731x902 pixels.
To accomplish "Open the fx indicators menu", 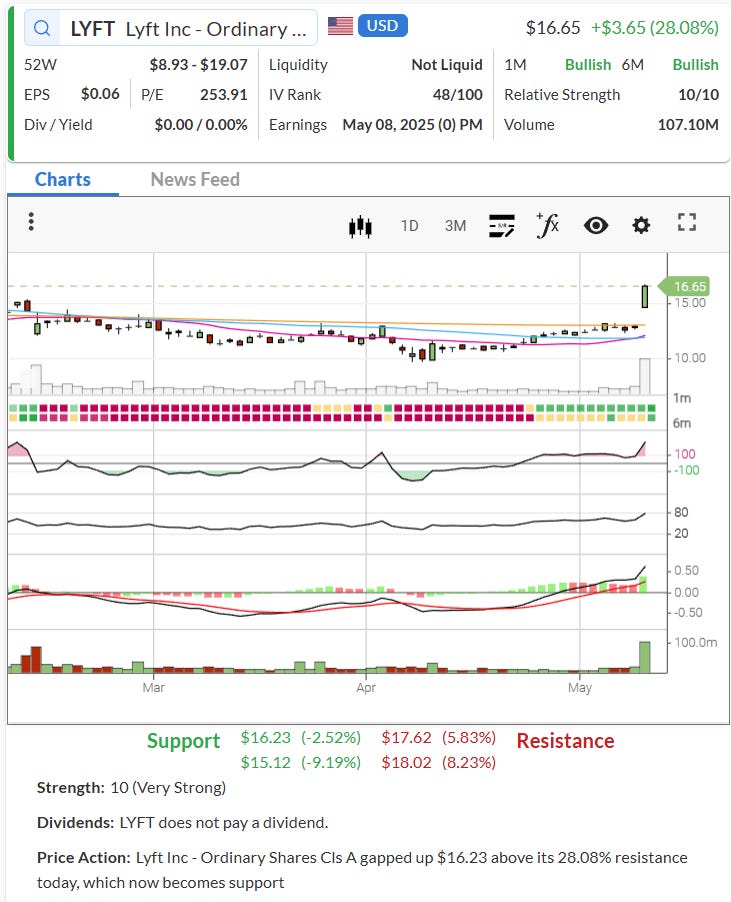I will click(548, 225).
